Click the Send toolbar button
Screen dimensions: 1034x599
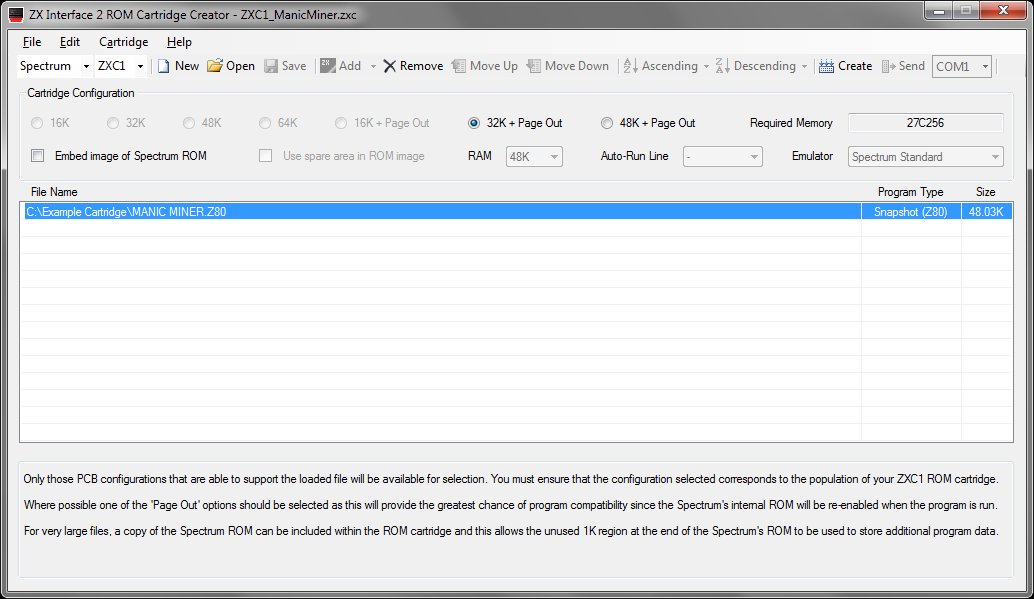pyautogui.click(x=903, y=66)
